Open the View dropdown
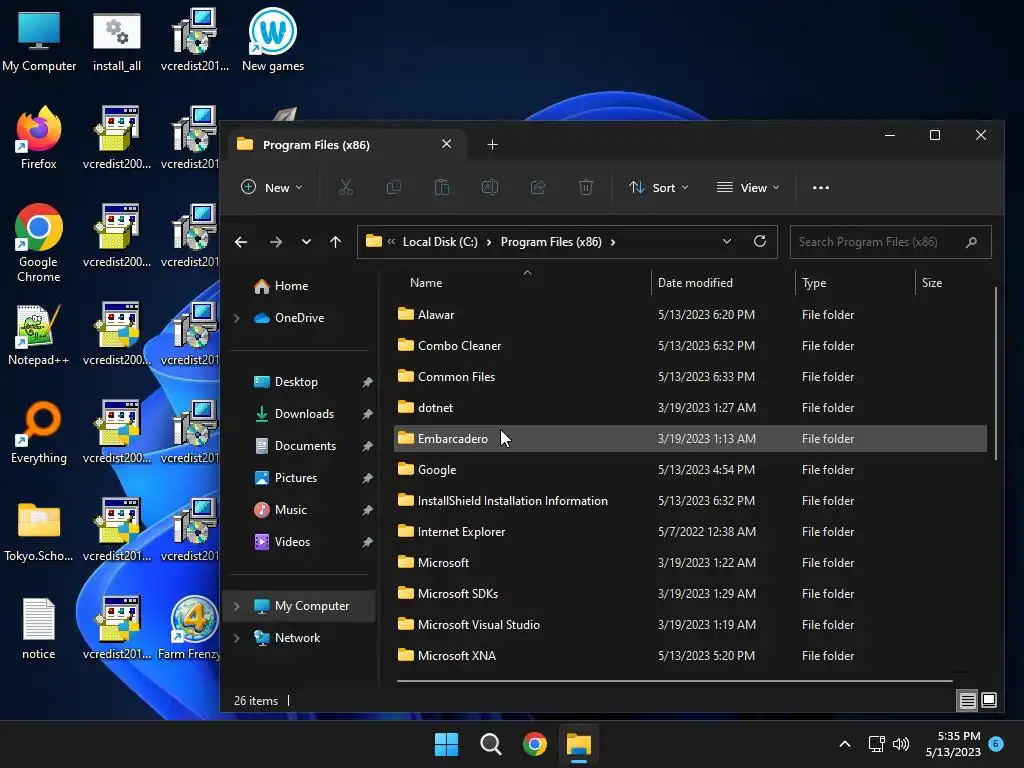The image size is (1024, 768). pyautogui.click(x=748, y=187)
